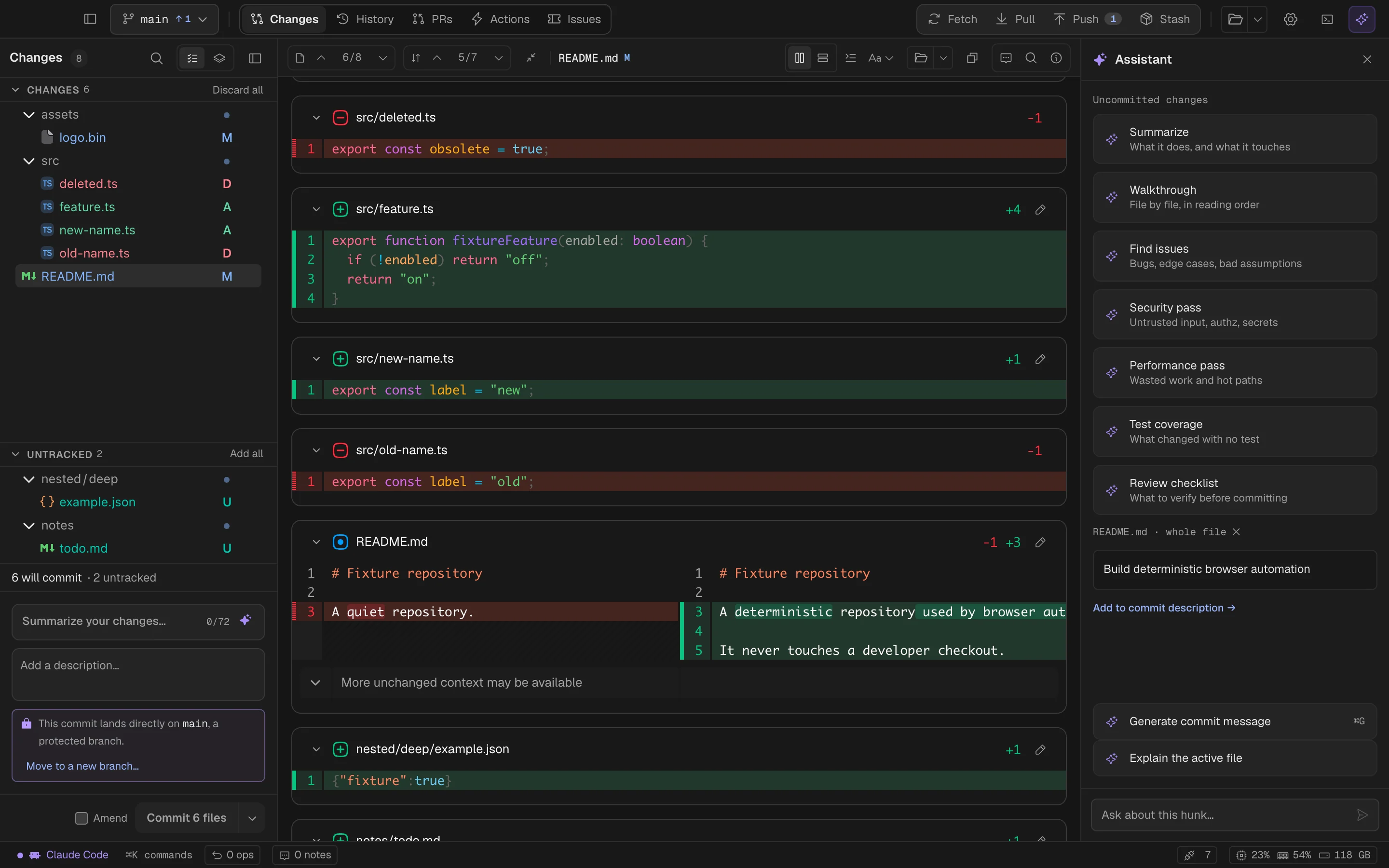Open the terminal icon
Image resolution: width=1389 pixels, height=868 pixels.
(x=1327, y=19)
